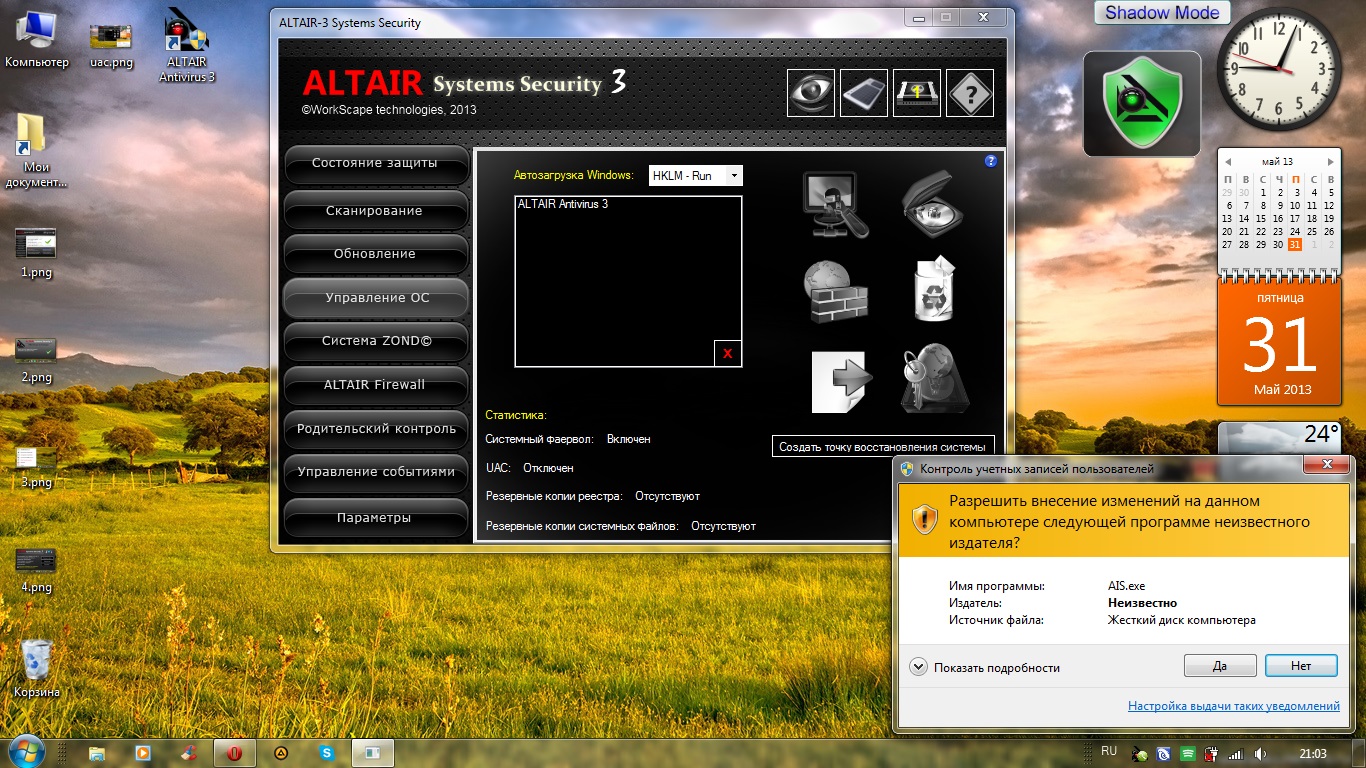The height and width of the screenshot is (768, 1366).
Task: Open the CCleaner taskbar icon
Action: [189, 753]
